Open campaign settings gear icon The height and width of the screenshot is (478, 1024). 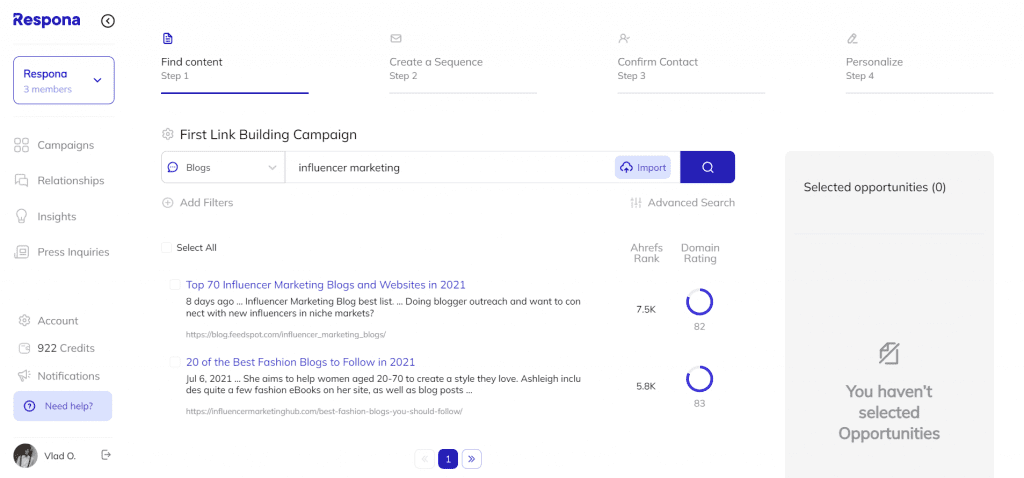[x=168, y=135]
